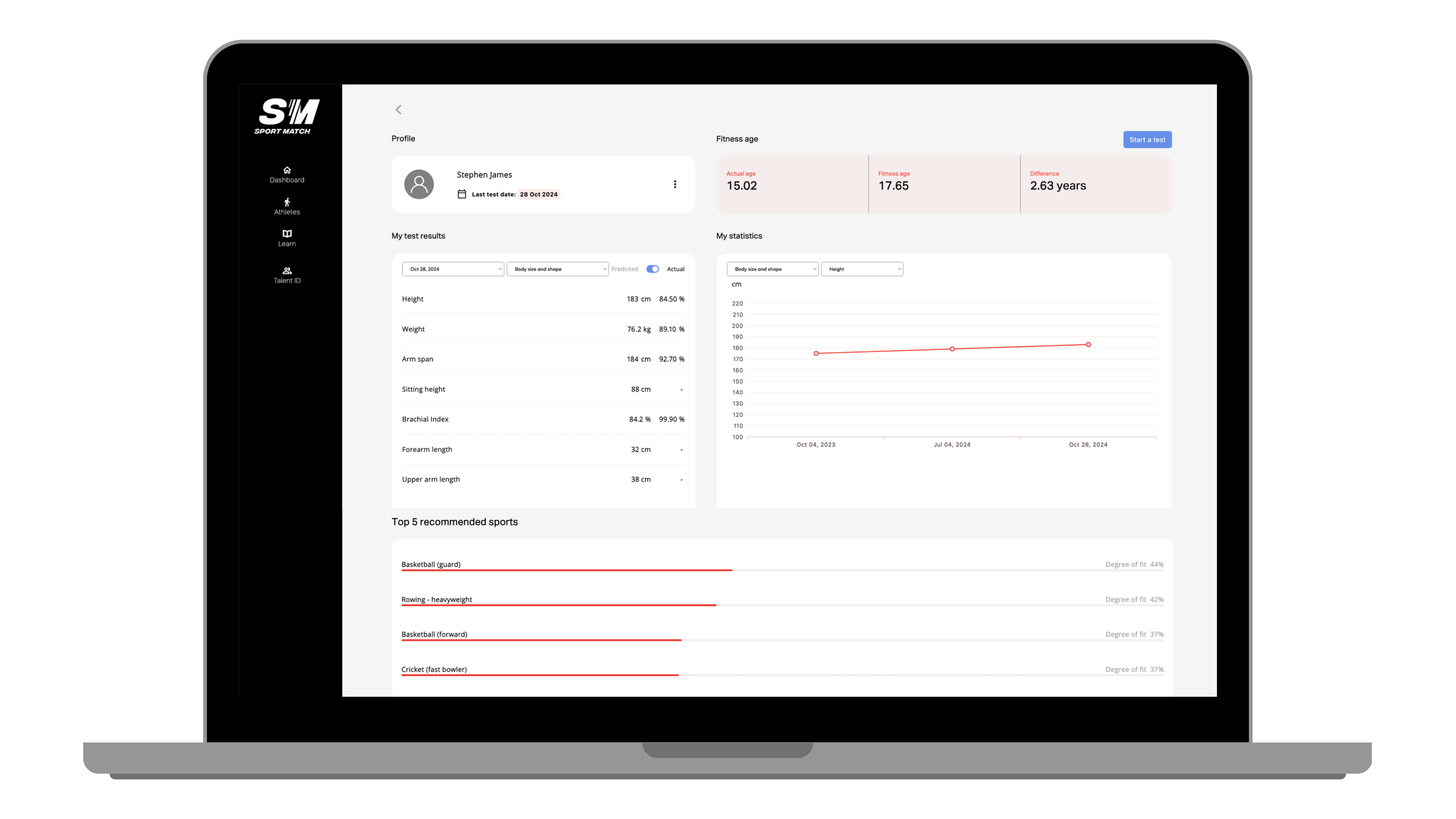
Task: Click the Predicted toggle label
Action: pyautogui.click(x=625, y=269)
